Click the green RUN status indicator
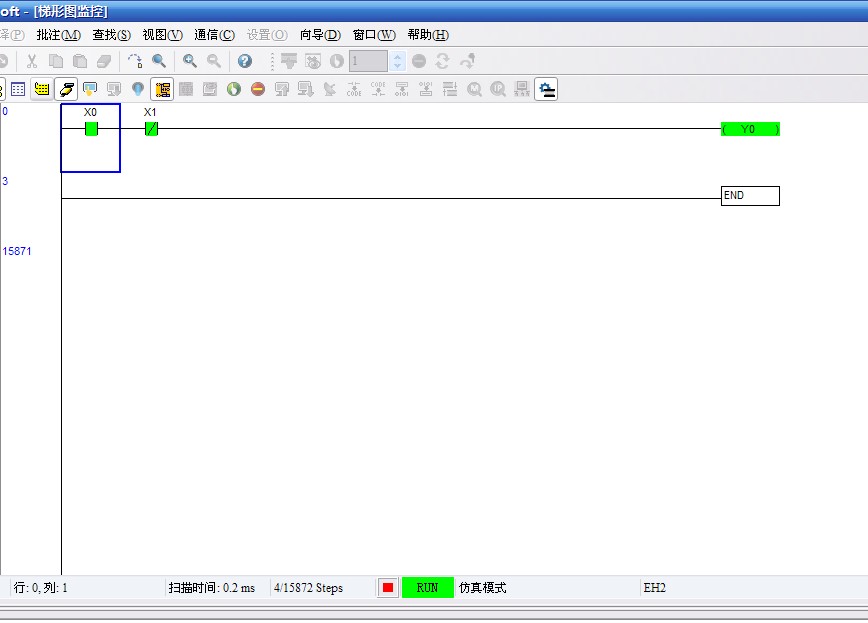 [427, 588]
